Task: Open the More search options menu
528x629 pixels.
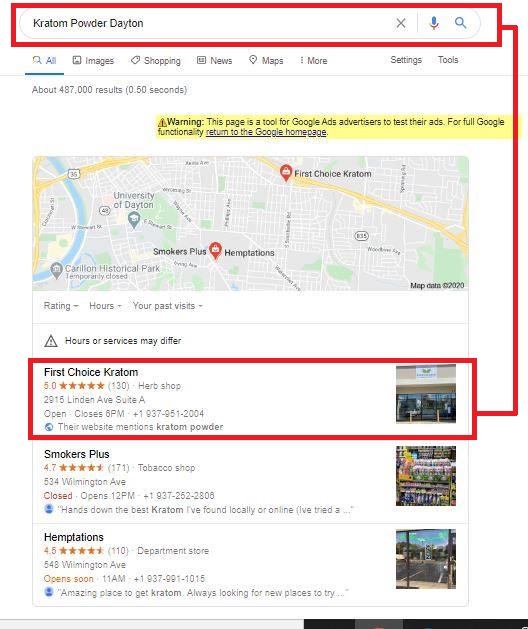Action: pos(313,61)
